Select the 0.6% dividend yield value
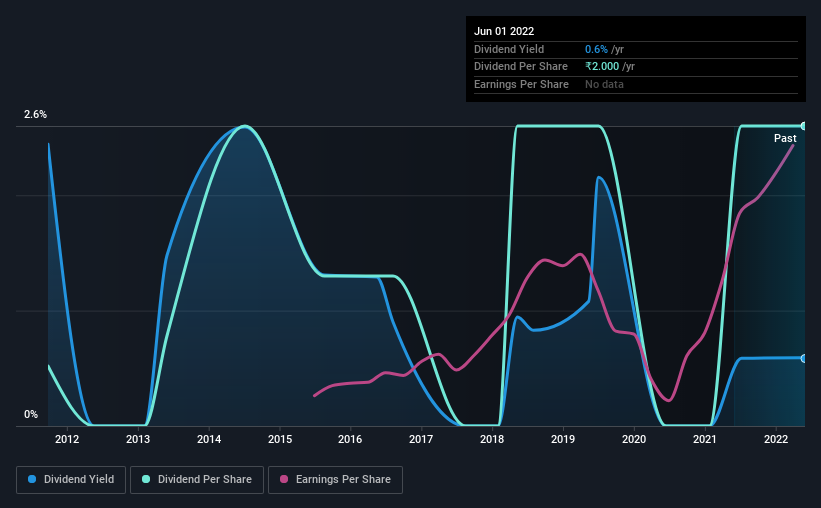This screenshot has height=508, width=821. (x=596, y=49)
